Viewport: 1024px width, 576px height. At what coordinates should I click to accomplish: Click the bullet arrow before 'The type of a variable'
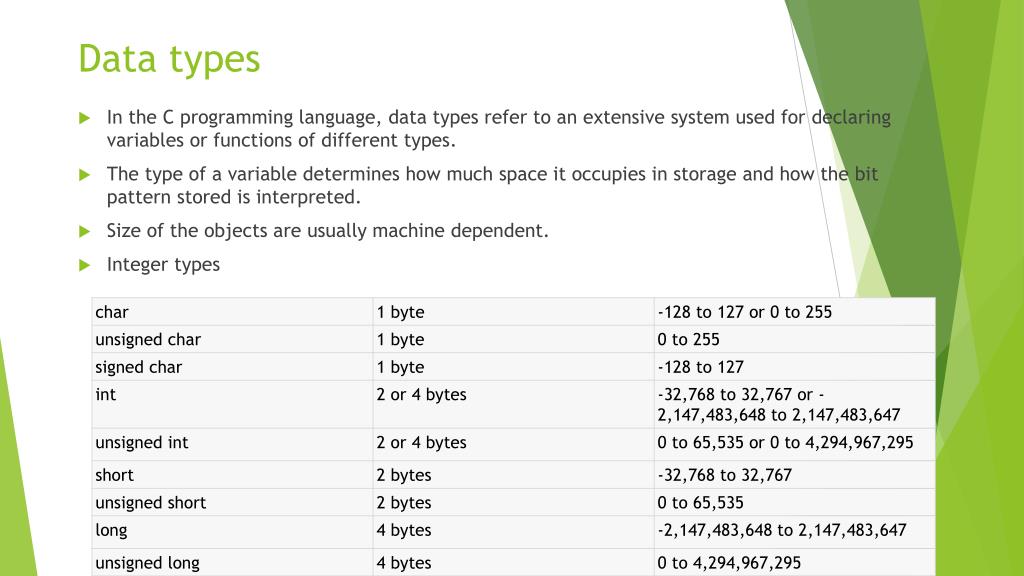(x=84, y=175)
